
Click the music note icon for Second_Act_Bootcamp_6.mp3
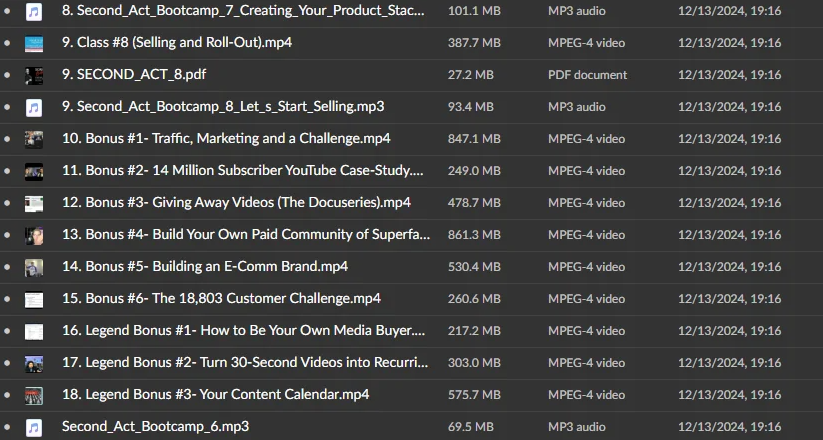click(34, 427)
